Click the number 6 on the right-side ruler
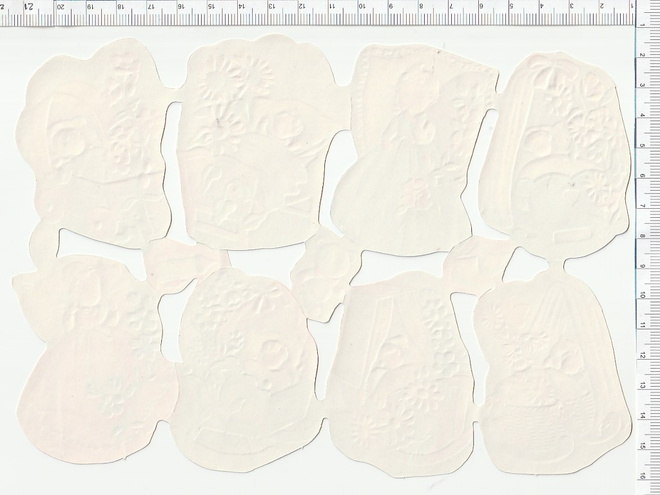This screenshot has height=495, width=660. [643, 176]
